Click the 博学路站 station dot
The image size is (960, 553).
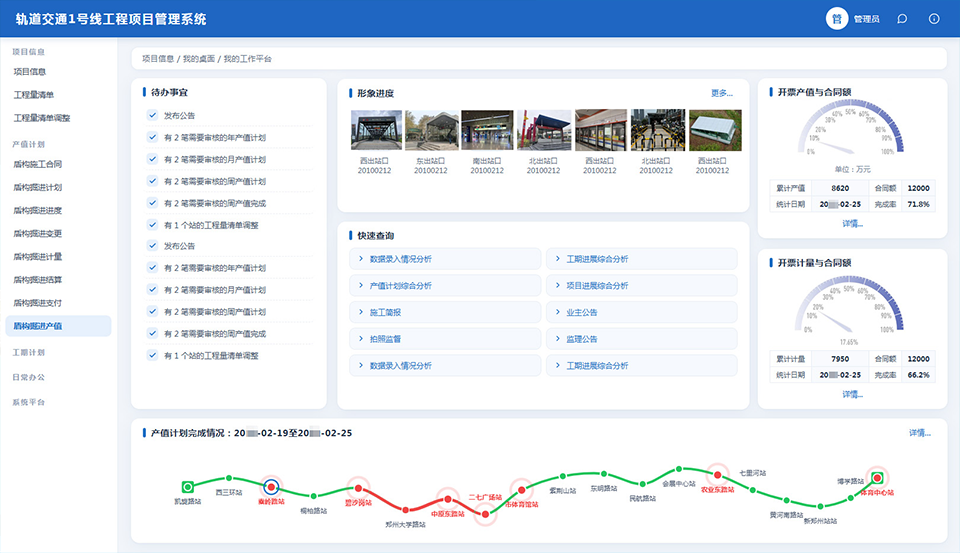850,498
